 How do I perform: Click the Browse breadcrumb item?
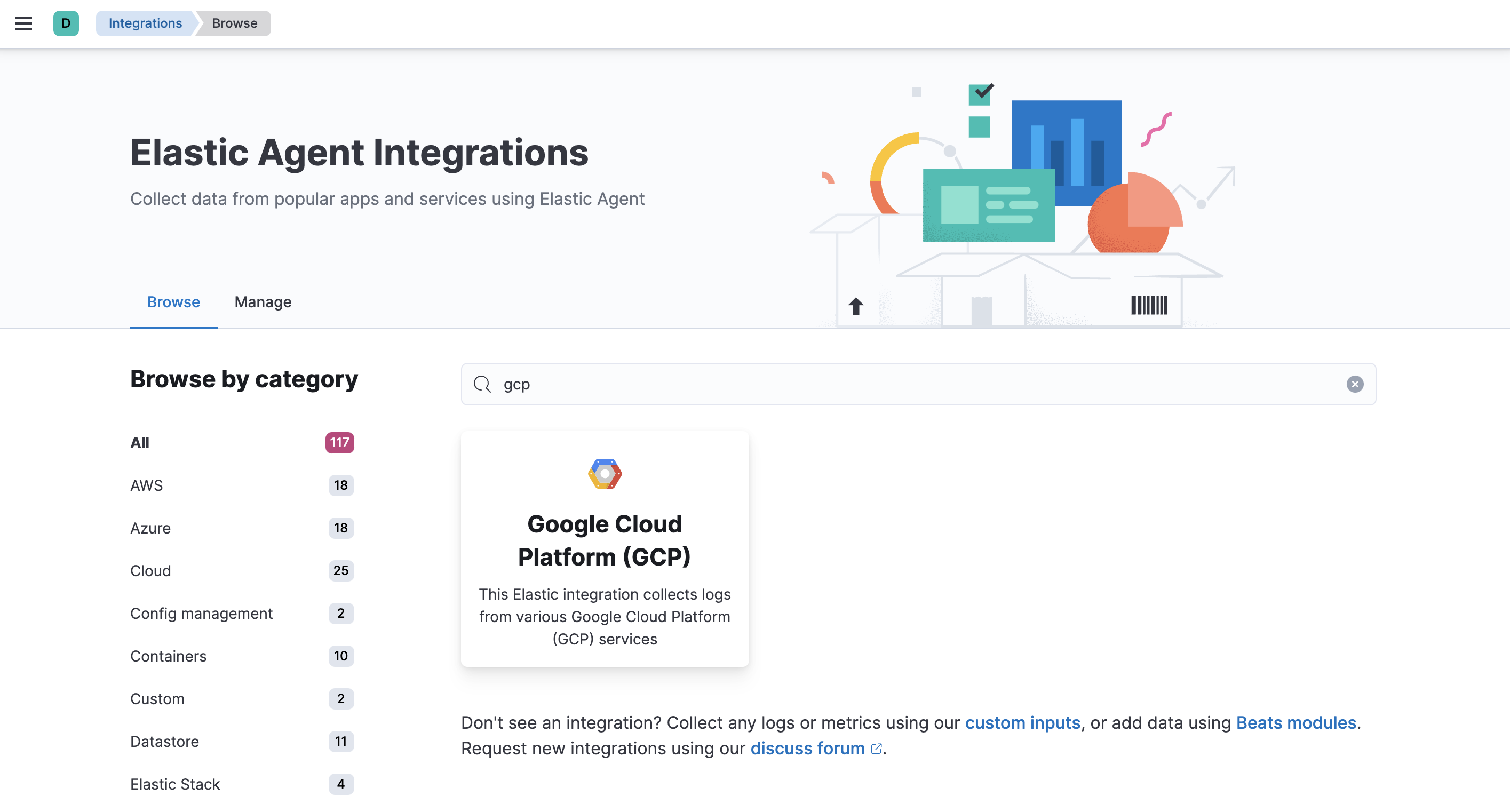point(233,23)
